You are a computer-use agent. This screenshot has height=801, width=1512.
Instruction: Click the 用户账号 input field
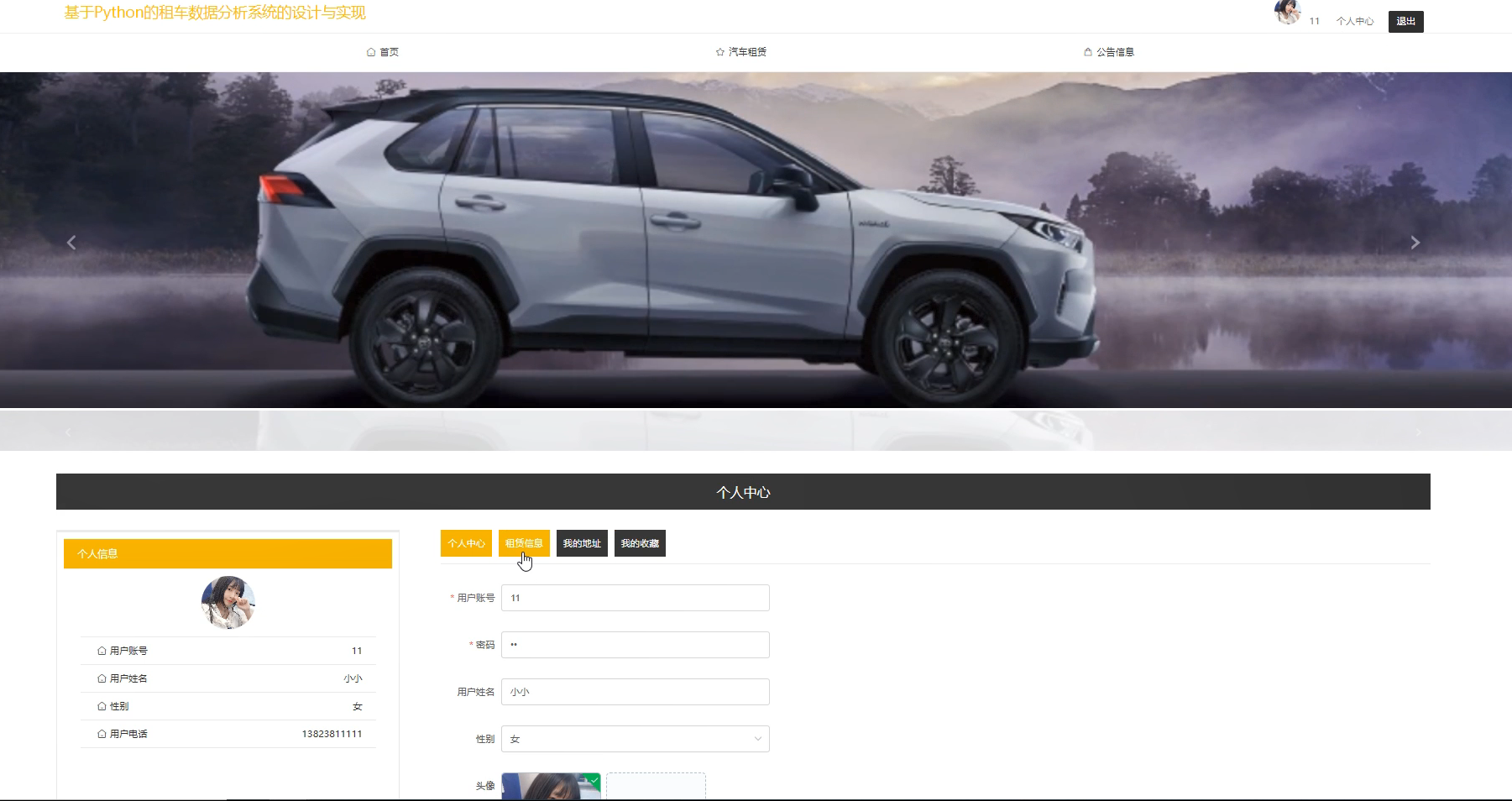[635, 598]
